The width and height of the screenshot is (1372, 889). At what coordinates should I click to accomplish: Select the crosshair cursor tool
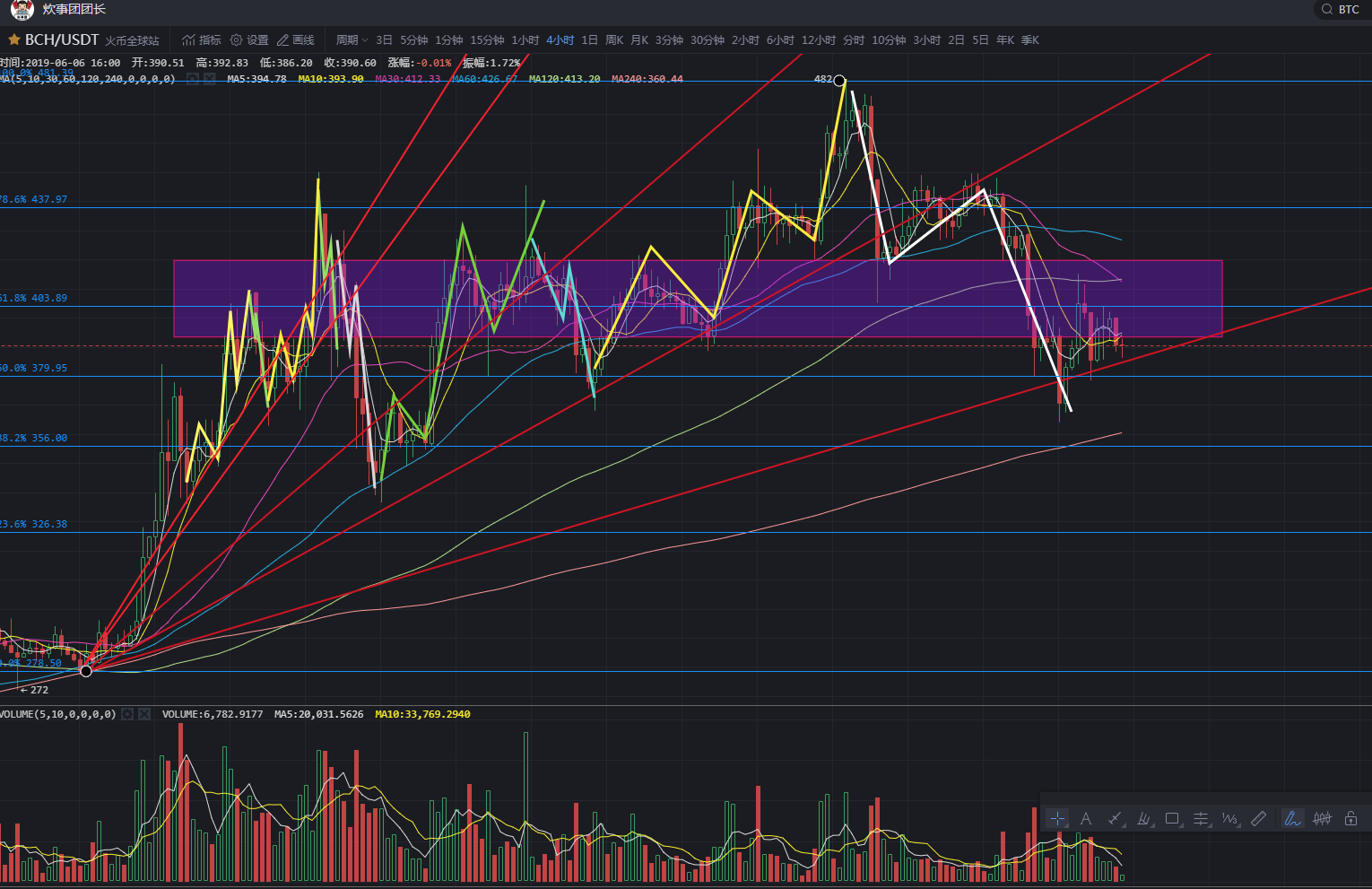click(x=1057, y=818)
